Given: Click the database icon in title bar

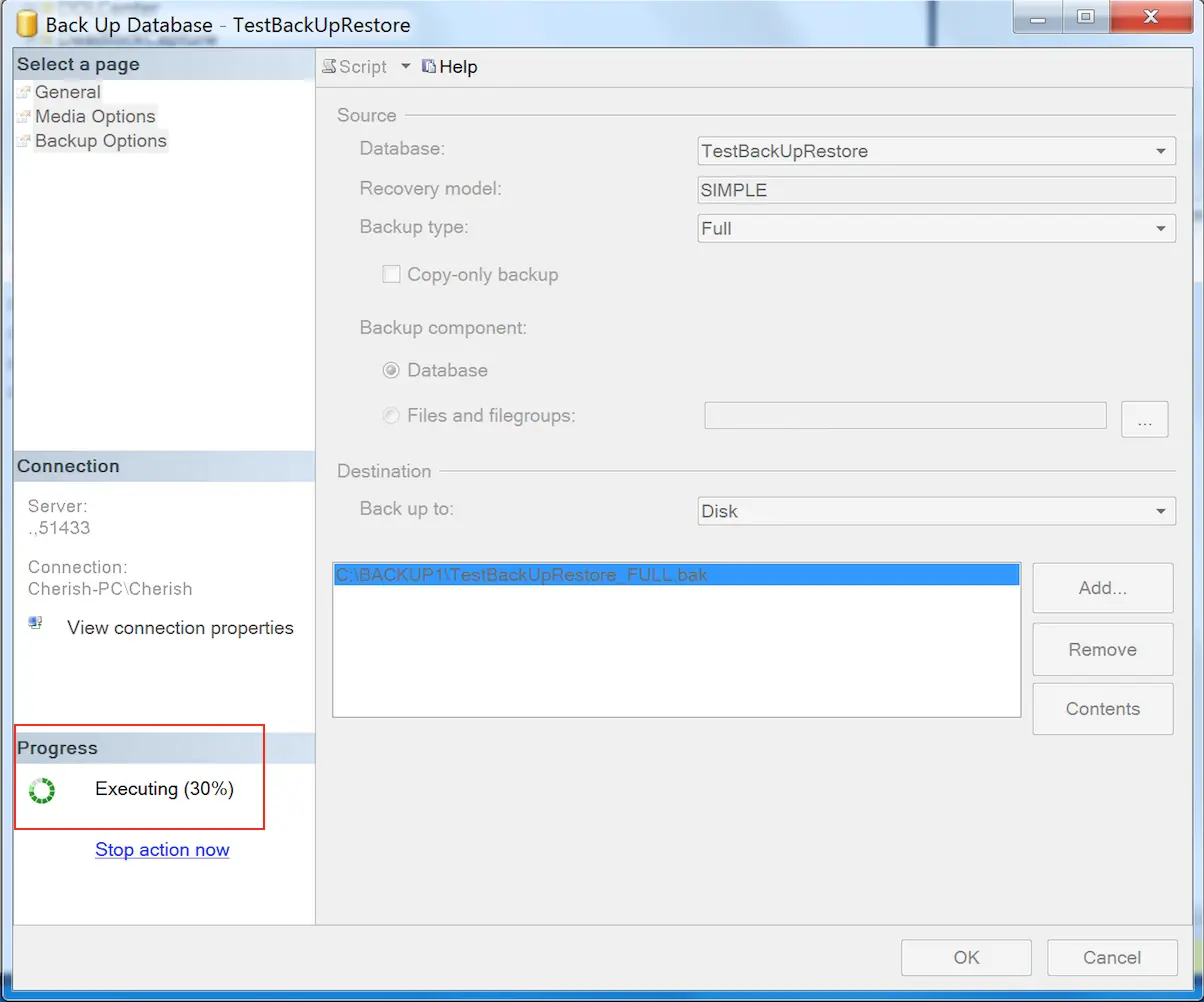Looking at the screenshot, I should pos(28,23).
